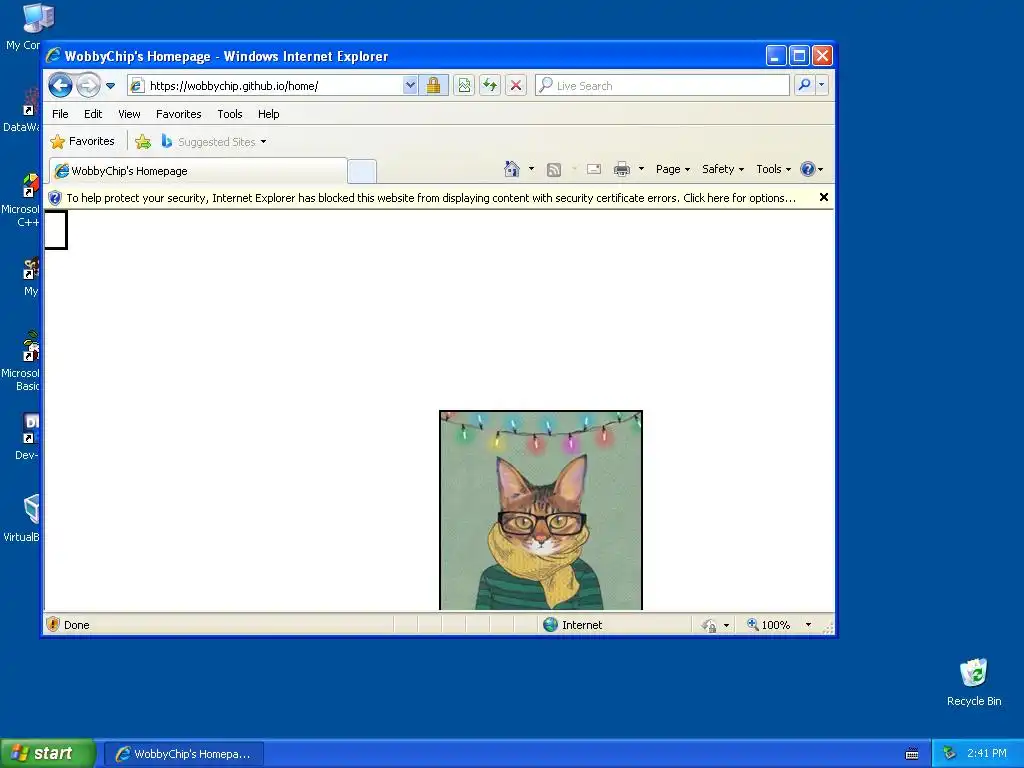Image resolution: width=1024 pixels, height=768 pixels.
Task: Click the RSS feeds icon
Action: point(554,170)
